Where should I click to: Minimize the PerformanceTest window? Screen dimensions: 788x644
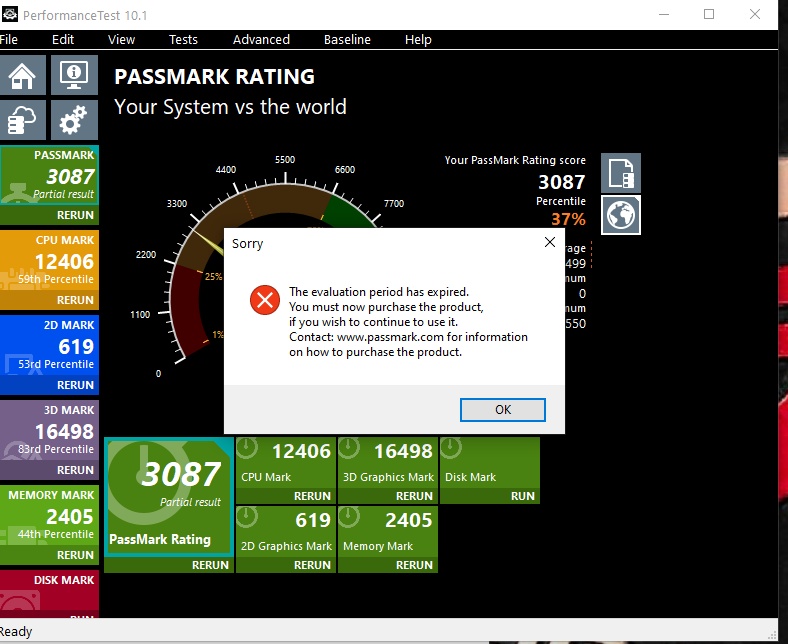pyautogui.click(x=664, y=15)
